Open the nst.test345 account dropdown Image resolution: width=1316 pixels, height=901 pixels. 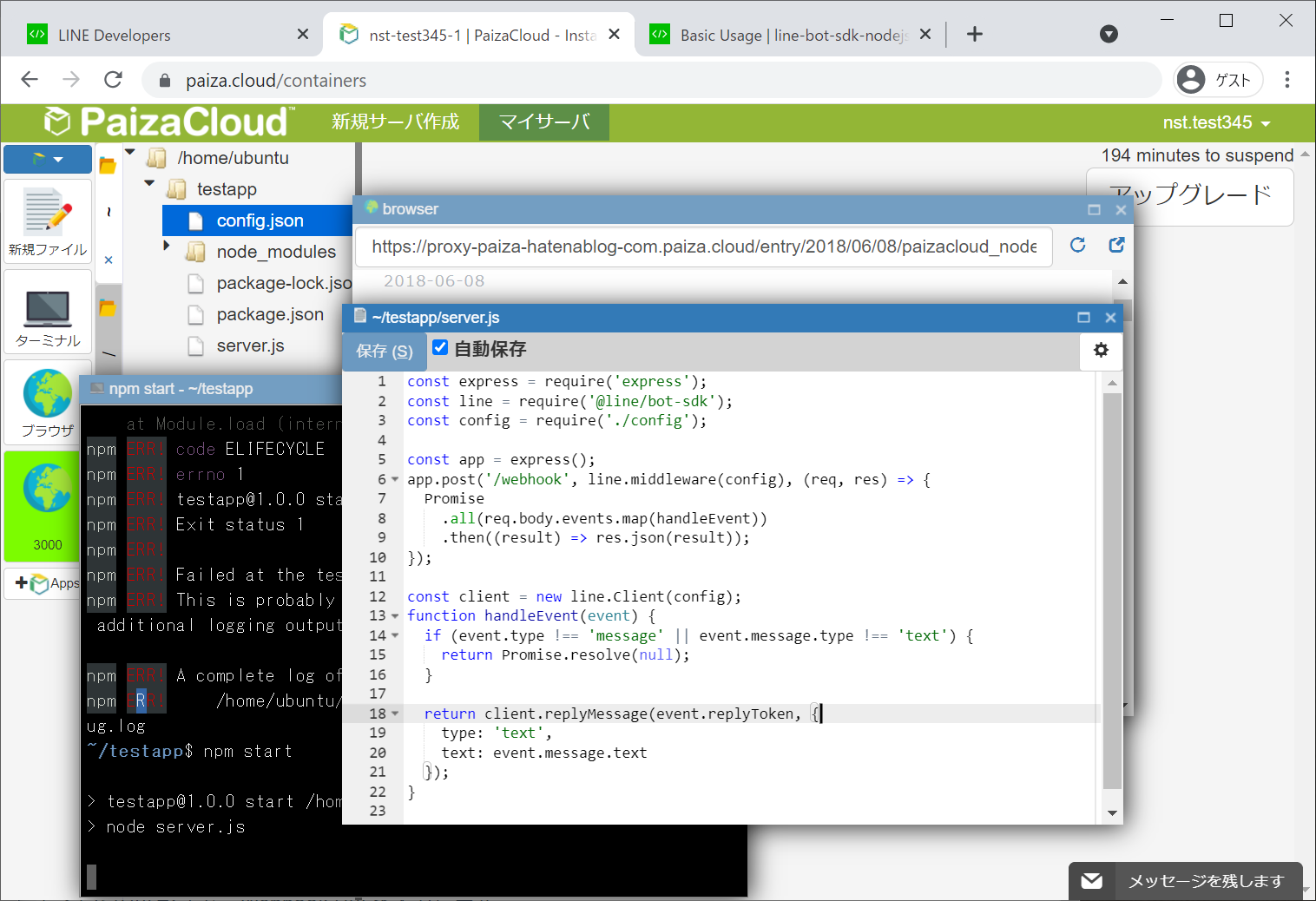point(1216,122)
